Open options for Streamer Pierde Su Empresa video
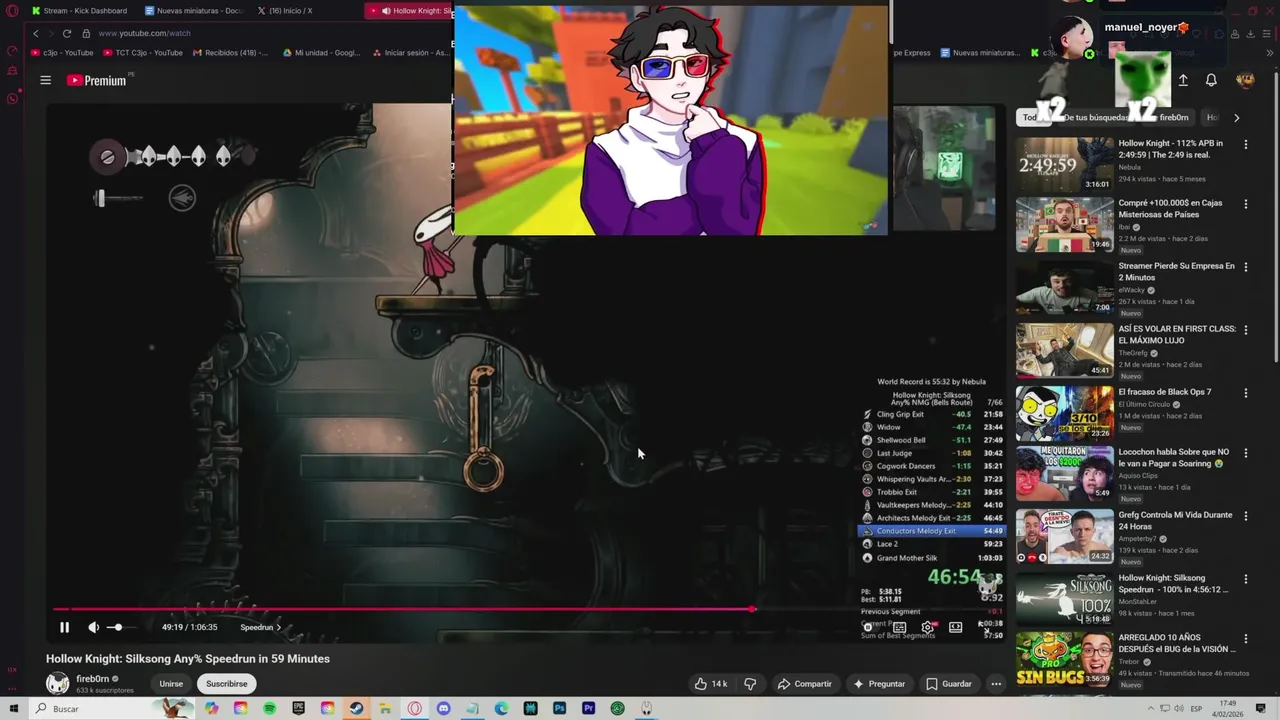The height and width of the screenshot is (720, 1280). (1245, 267)
